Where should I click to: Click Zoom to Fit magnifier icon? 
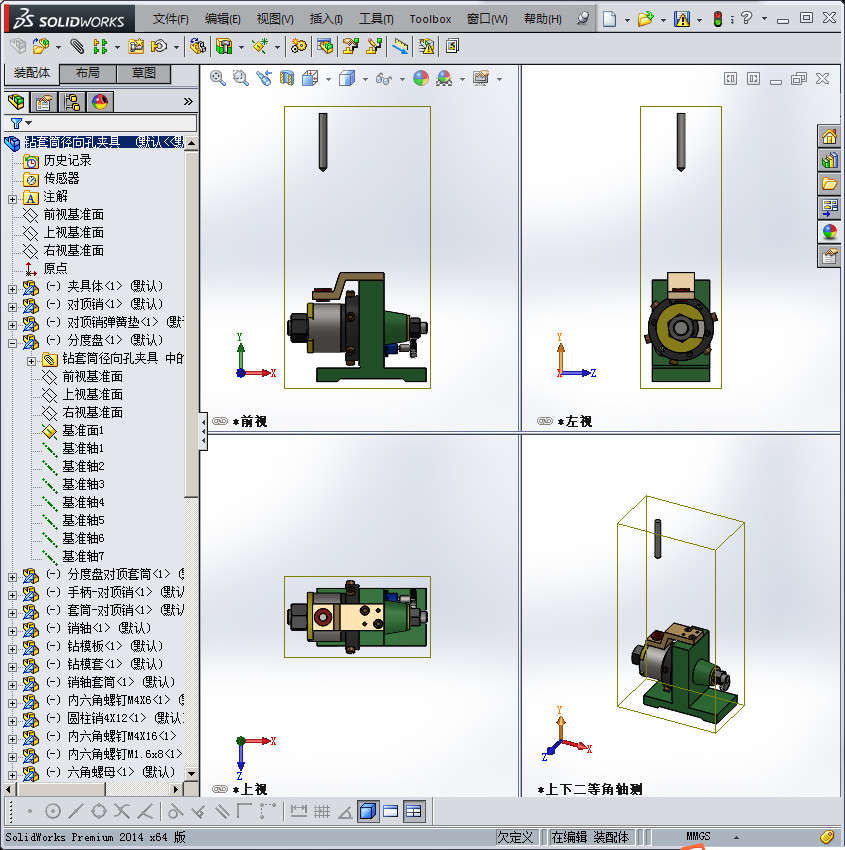pos(218,79)
